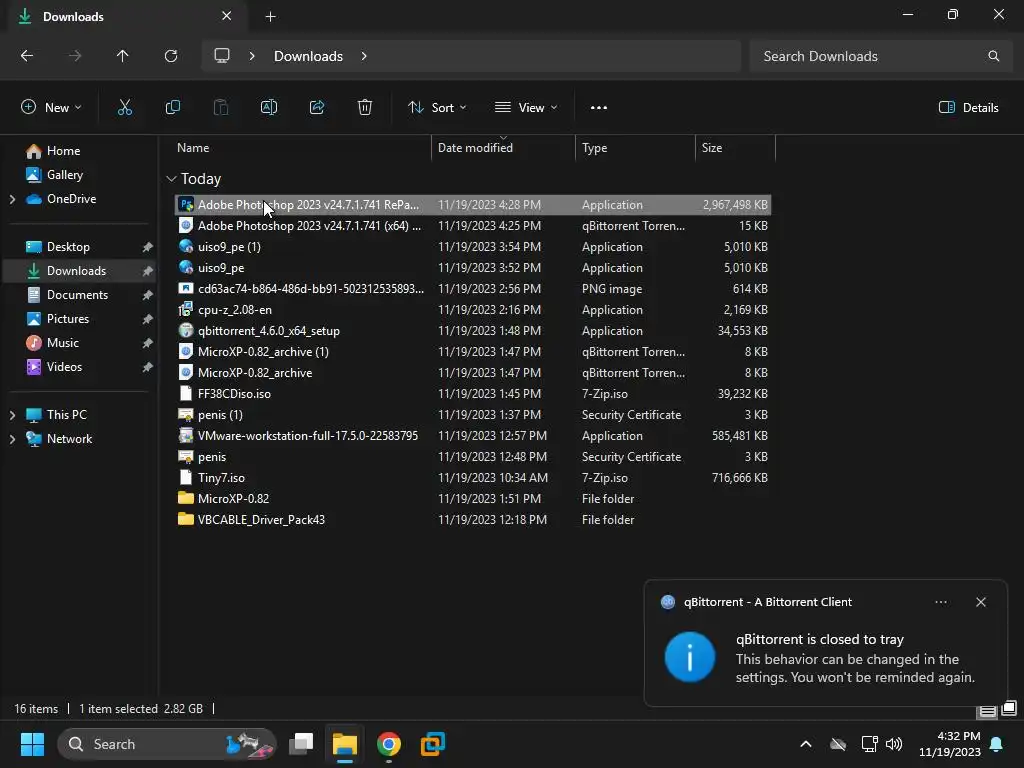Click the Cut scissors icon
This screenshot has width=1024, height=768.
click(124, 108)
